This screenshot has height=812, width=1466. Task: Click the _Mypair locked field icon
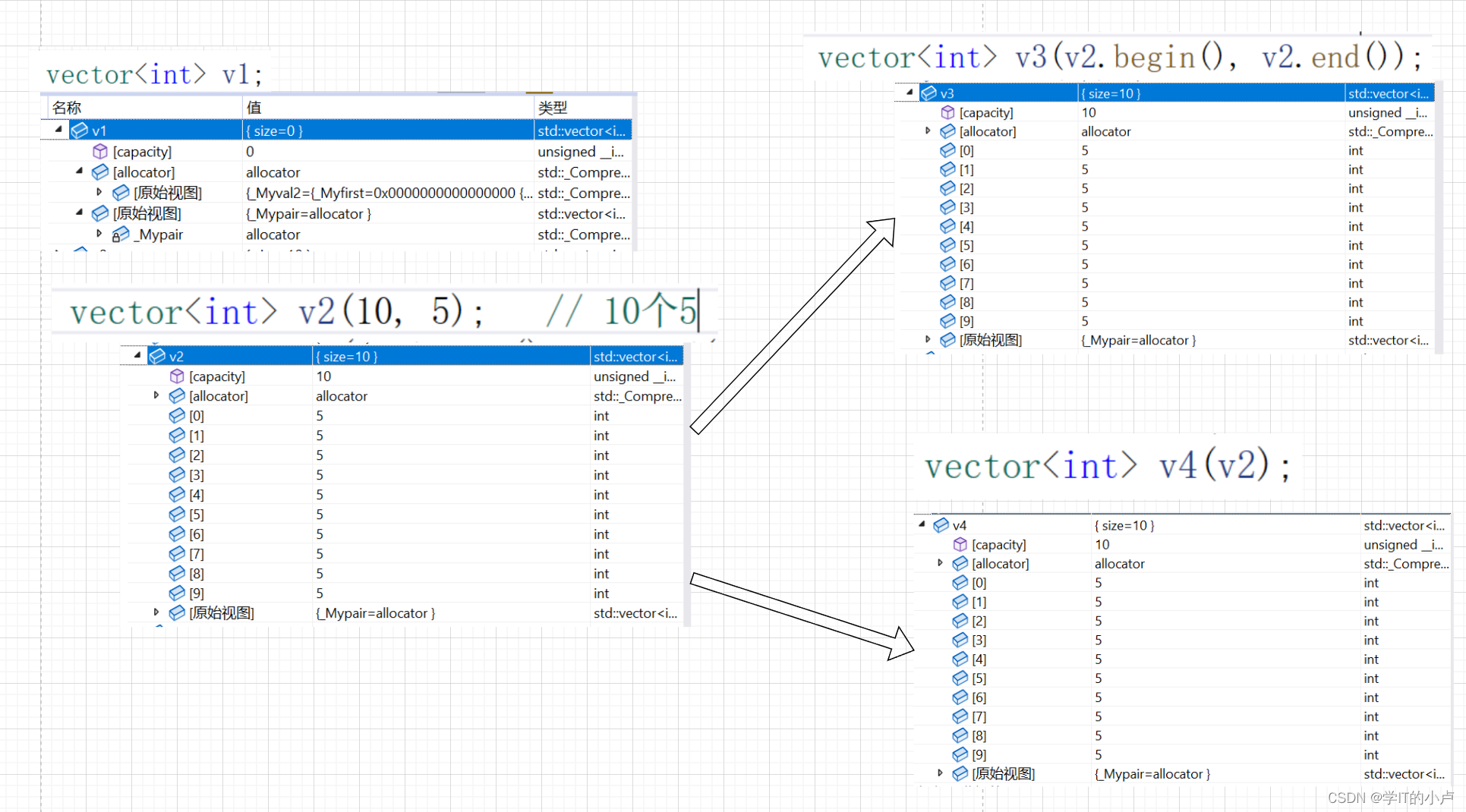[121, 234]
